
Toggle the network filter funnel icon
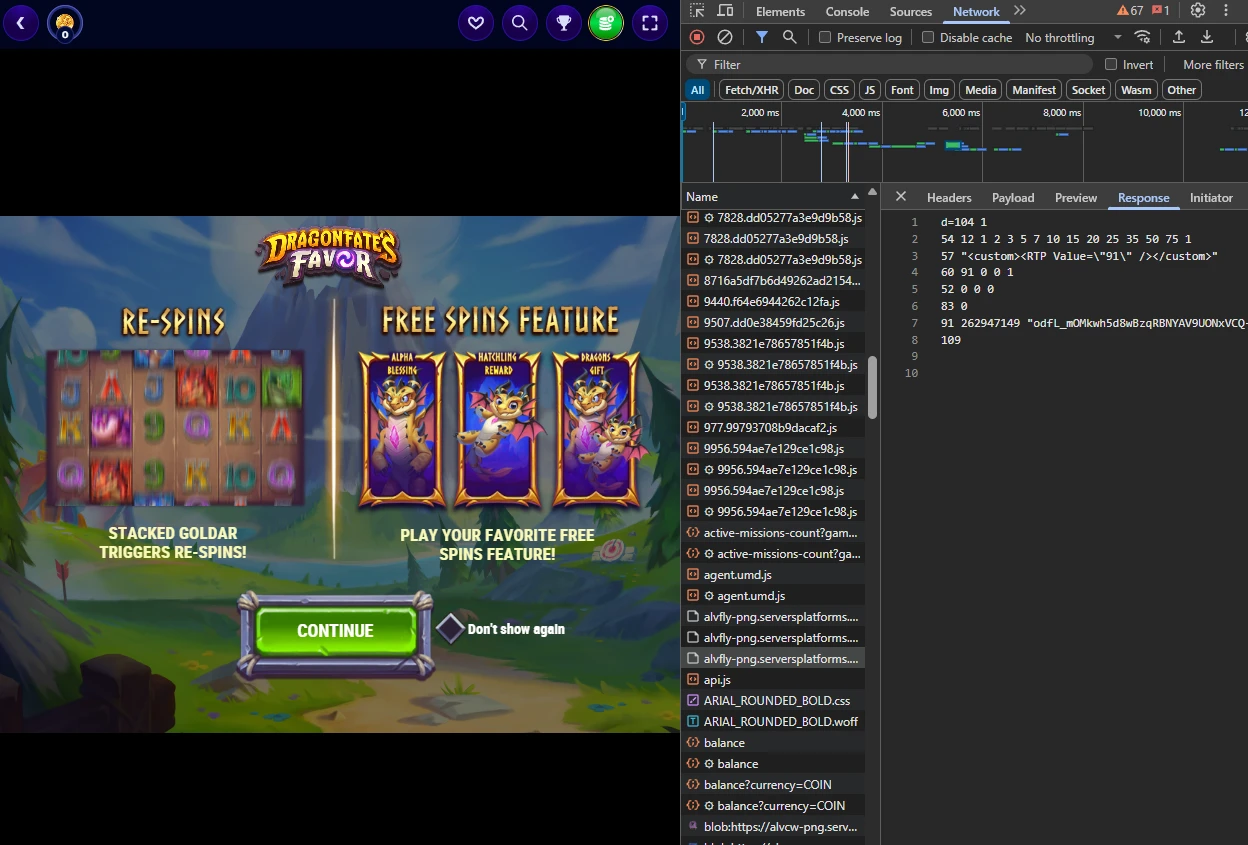pos(762,37)
